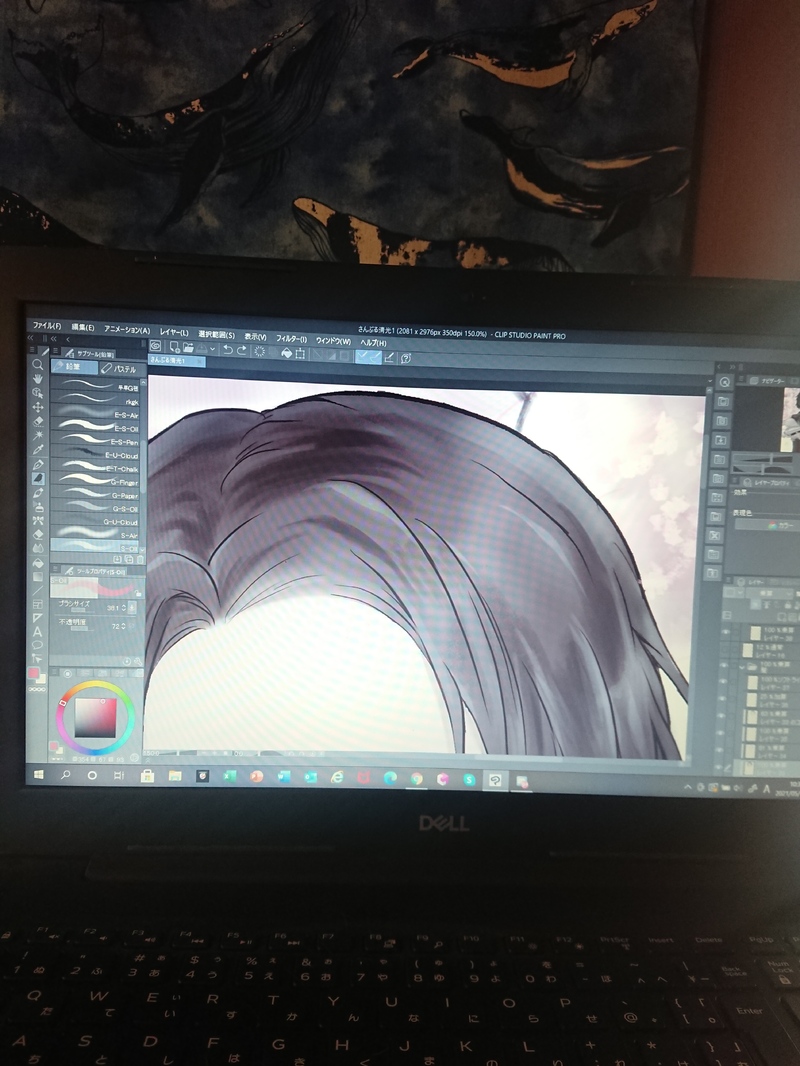
Task: Open Quick Access icon in right dock
Action: [x=725, y=383]
